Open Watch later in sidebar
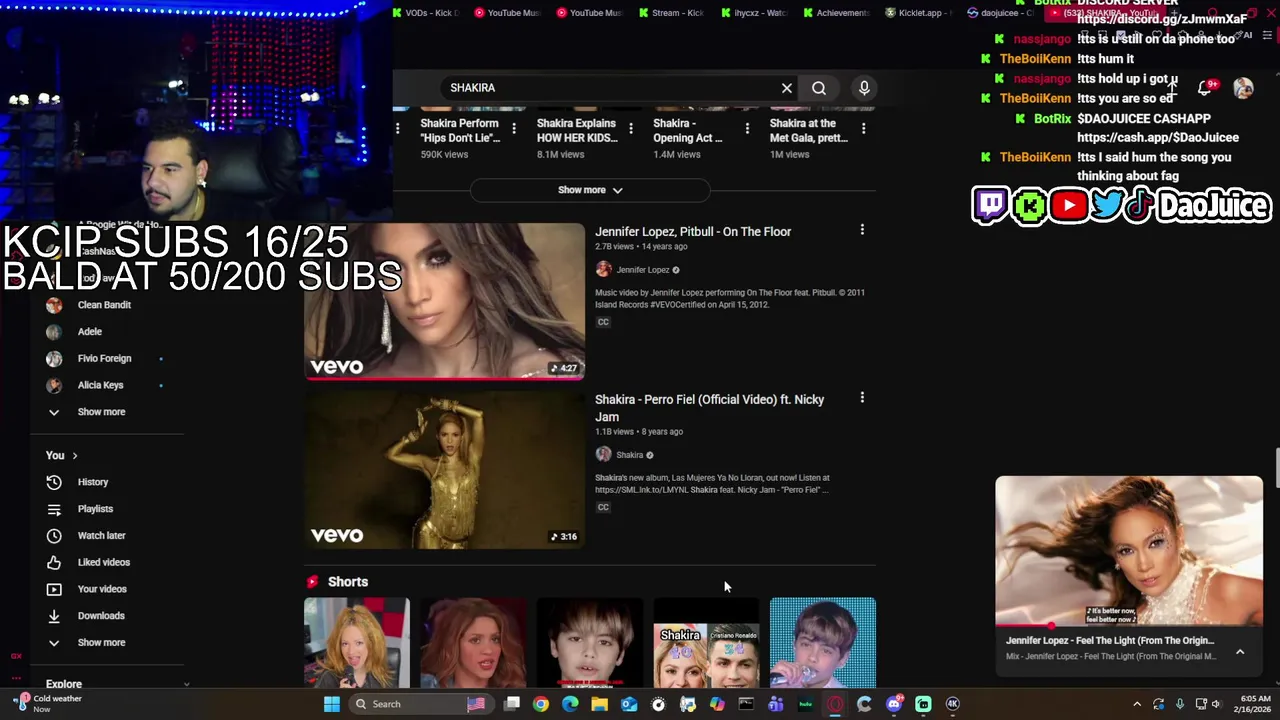This screenshot has height=720, width=1280. coord(101,536)
